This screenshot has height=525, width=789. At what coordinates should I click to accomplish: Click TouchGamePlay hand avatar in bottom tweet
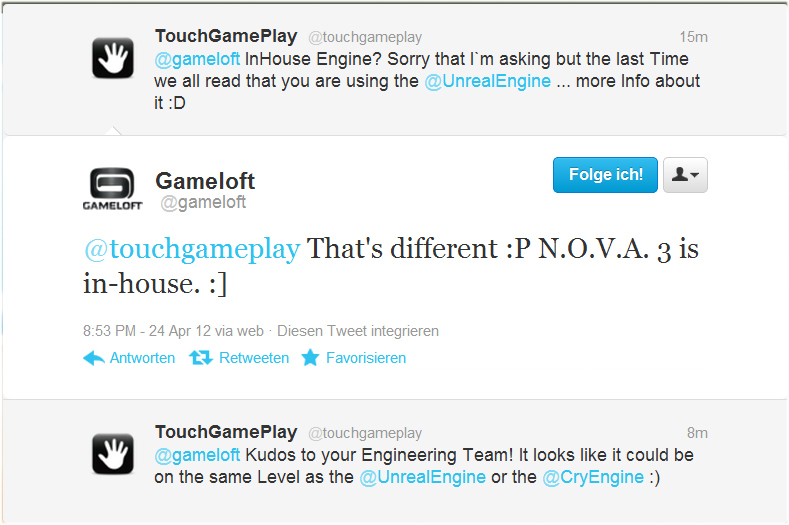(x=113, y=454)
